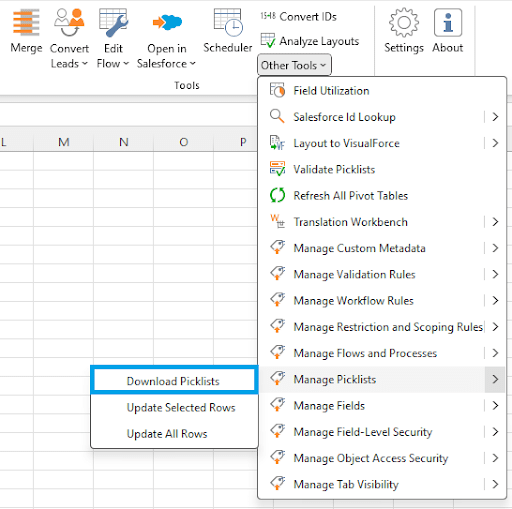Image resolution: width=512 pixels, height=509 pixels.
Task: Expand the Salesforce Id Lookup submenu arrow
Action: tap(495, 117)
